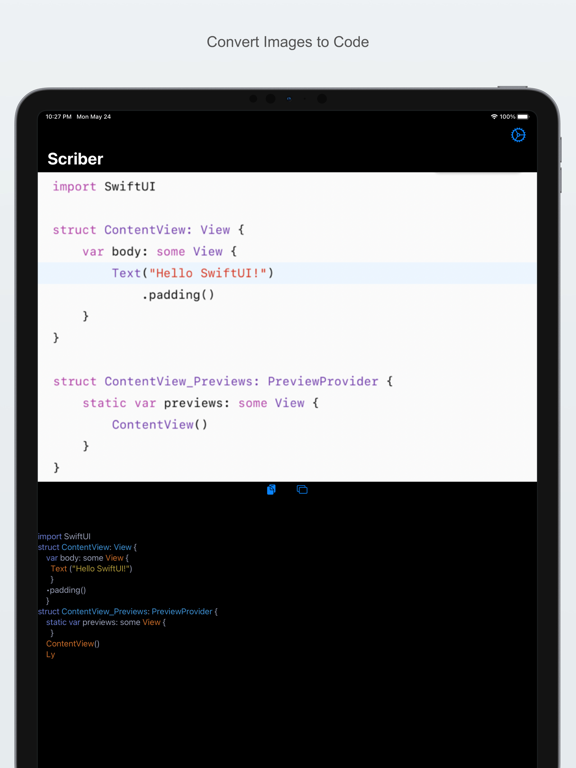The width and height of the screenshot is (576, 768).
Task: Tap the Wi-Fi status icon
Action: coord(494,117)
